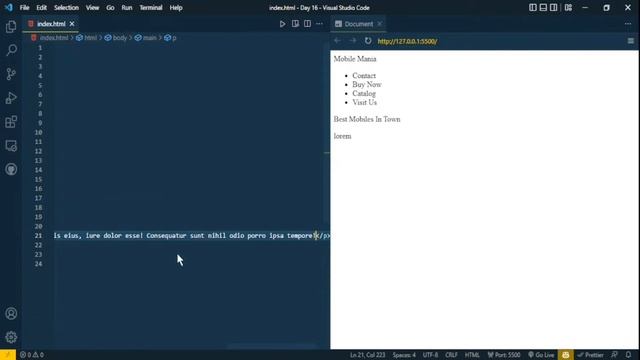Split the editor right

307,24
